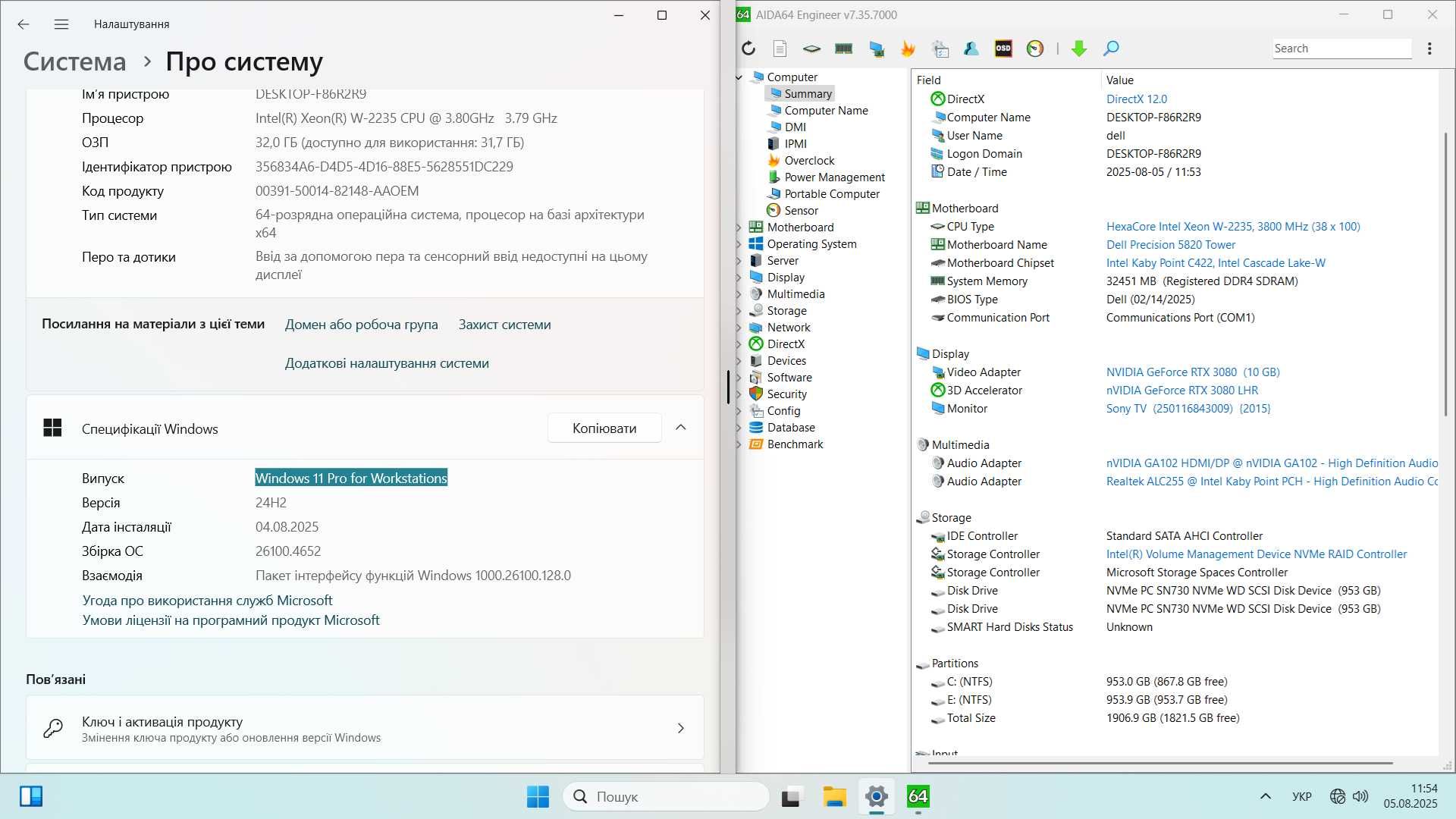Image resolution: width=1456 pixels, height=819 pixels.
Task: Open the Windows Start menu
Action: pyautogui.click(x=538, y=796)
